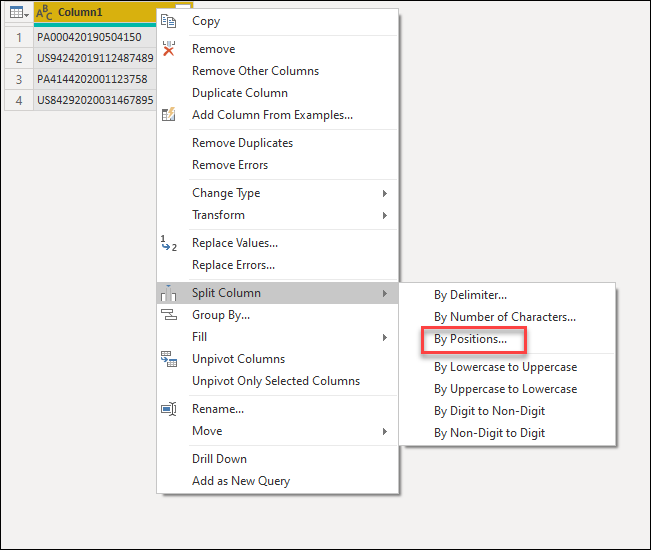The width and height of the screenshot is (651, 550).
Task: Click the Group By icon
Action: coord(169,315)
